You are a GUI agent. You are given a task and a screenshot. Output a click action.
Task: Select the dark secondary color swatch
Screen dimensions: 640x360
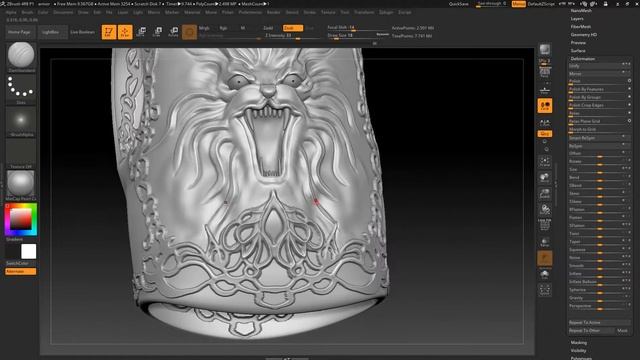12,251
